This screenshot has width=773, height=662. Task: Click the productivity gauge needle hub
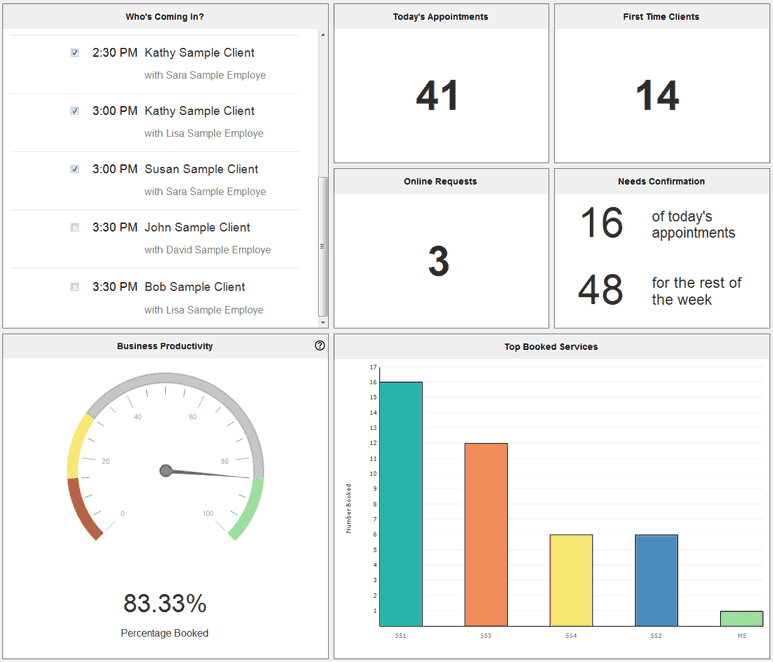[166, 470]
